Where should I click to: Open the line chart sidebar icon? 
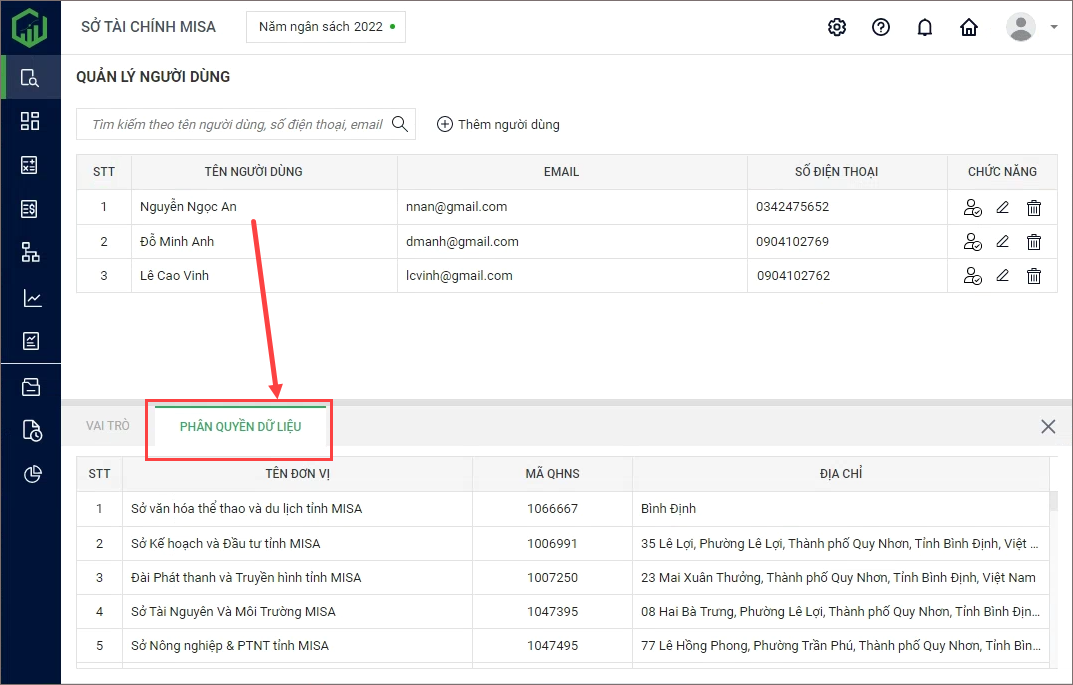30,298
